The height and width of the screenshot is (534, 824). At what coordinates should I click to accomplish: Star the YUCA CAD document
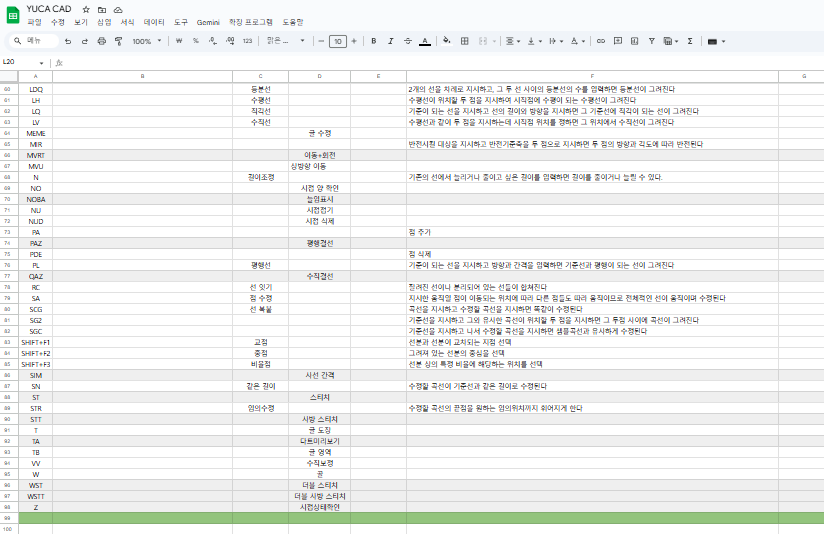pos(86,9)
